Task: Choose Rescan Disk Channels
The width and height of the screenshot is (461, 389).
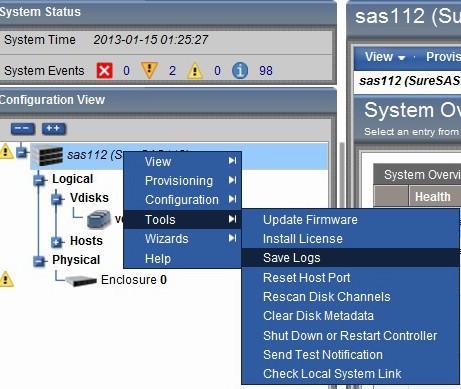Action: [x=350, y=297]
